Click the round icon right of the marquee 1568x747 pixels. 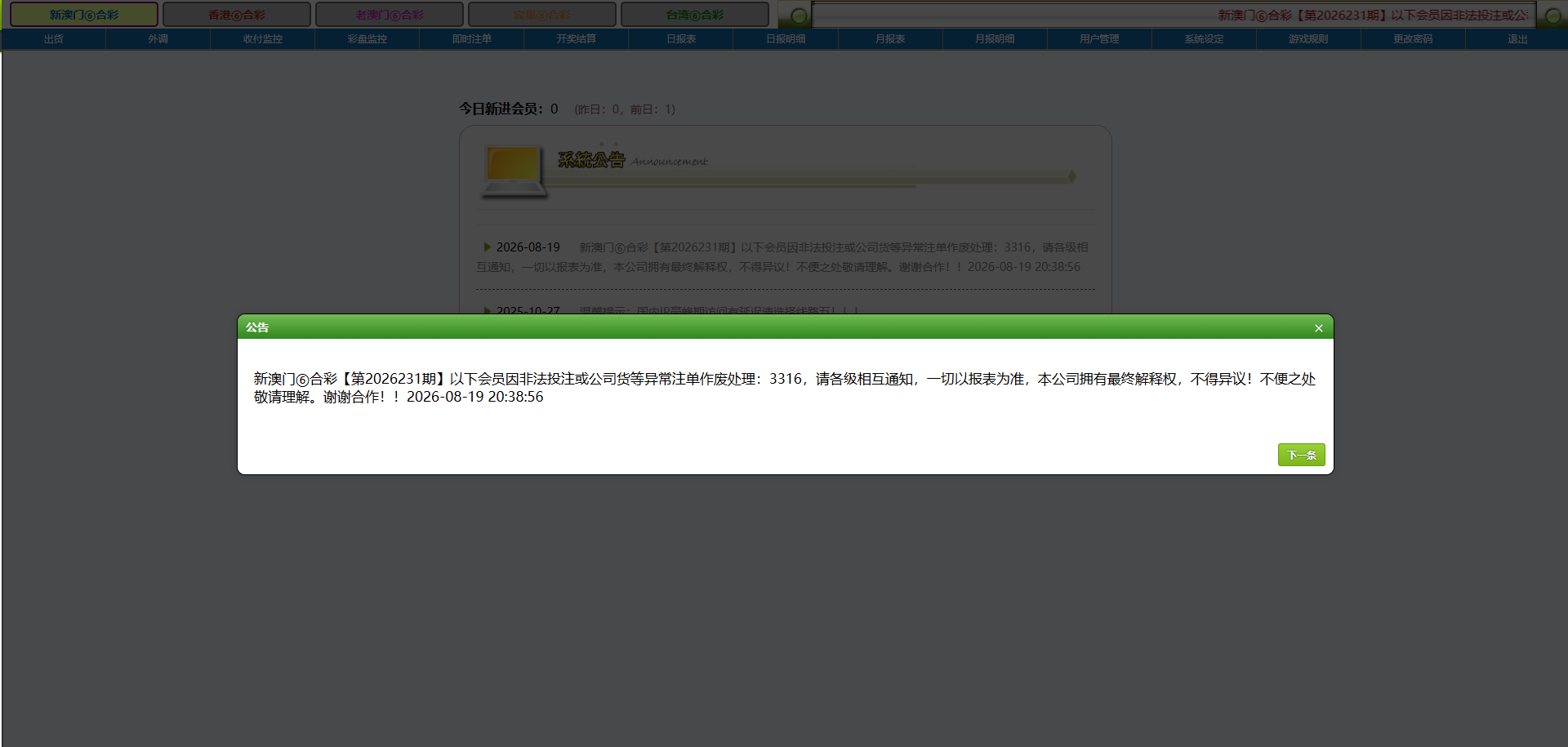(1552, 16)
